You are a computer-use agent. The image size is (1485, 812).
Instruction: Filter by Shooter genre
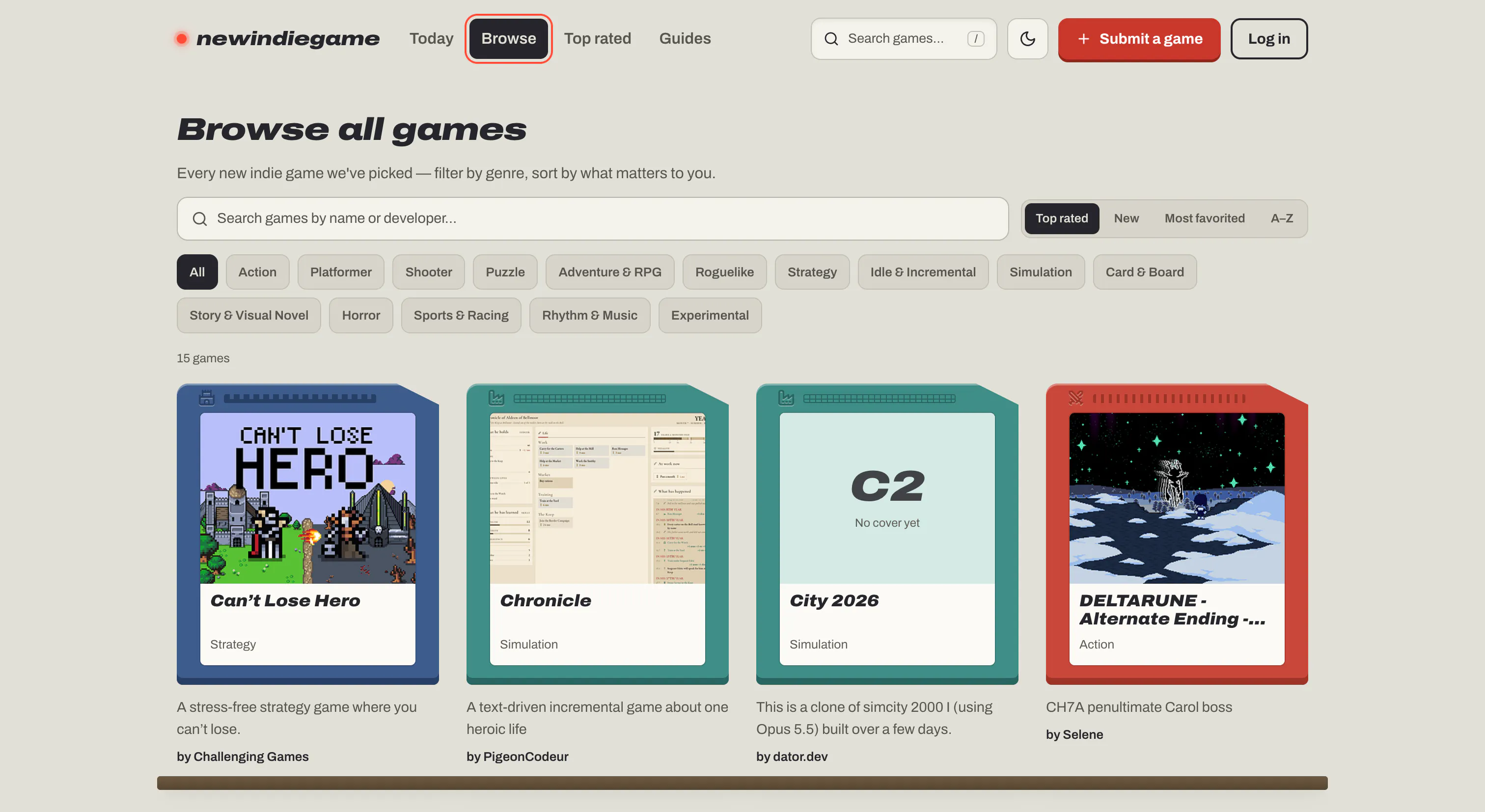coord(428,272)
